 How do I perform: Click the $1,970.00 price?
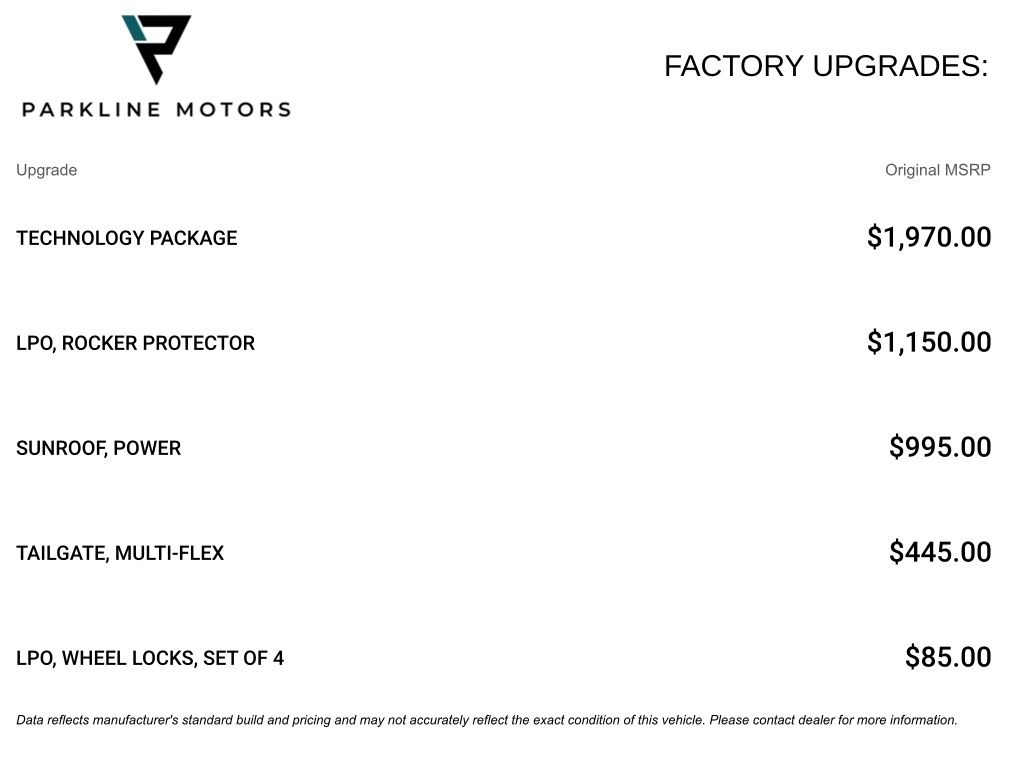pos(929,236)
